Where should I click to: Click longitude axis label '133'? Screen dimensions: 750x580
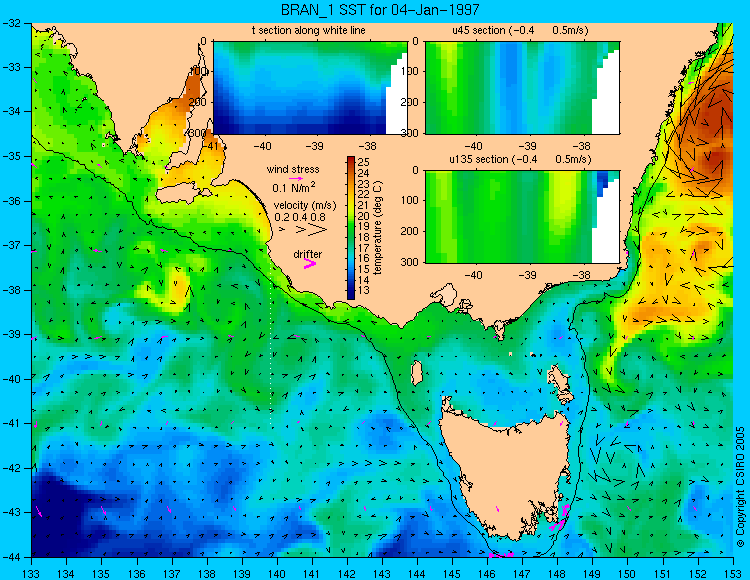pyautogui.click(x=32, y=574)
